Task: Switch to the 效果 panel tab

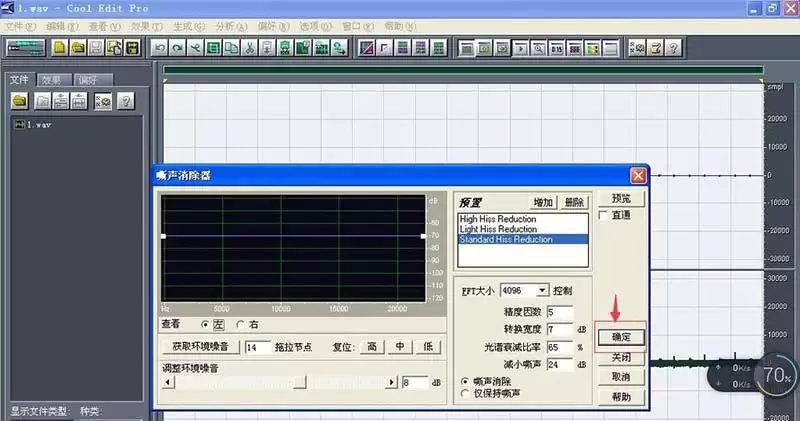Action: point(54,80)
